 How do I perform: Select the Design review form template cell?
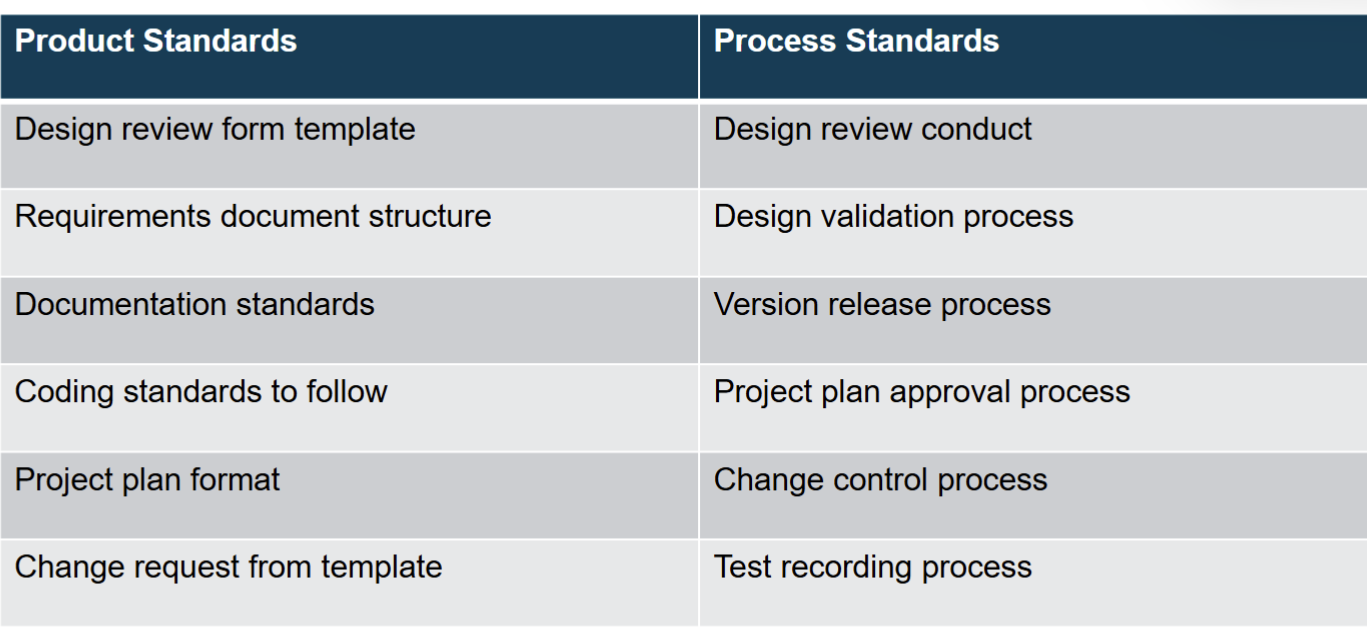(x=349, y=145)
